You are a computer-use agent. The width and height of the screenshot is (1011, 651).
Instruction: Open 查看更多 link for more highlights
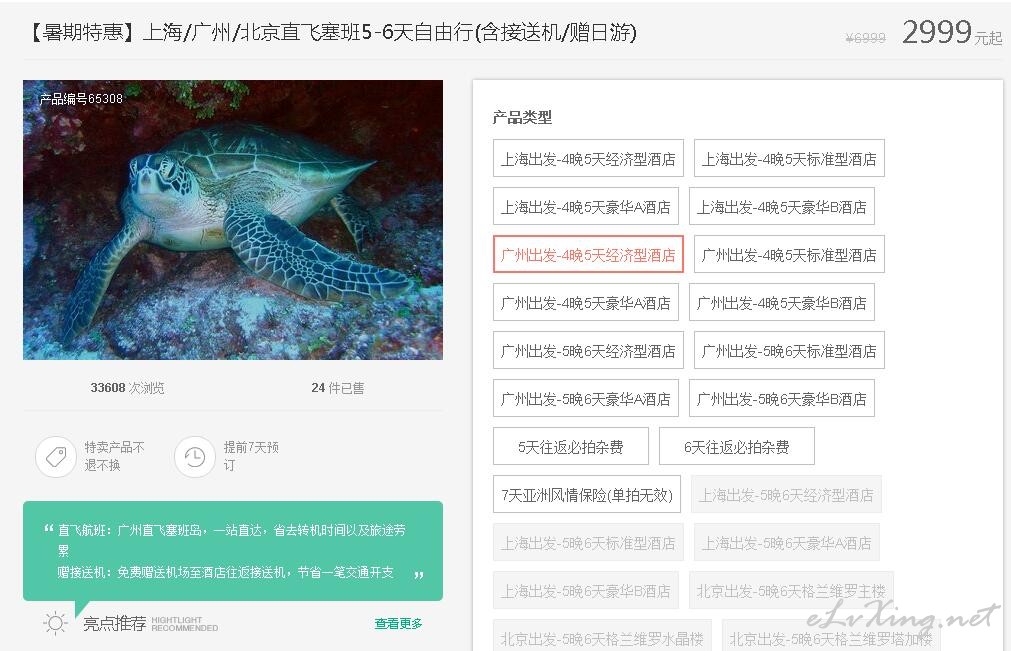point(398,623)
